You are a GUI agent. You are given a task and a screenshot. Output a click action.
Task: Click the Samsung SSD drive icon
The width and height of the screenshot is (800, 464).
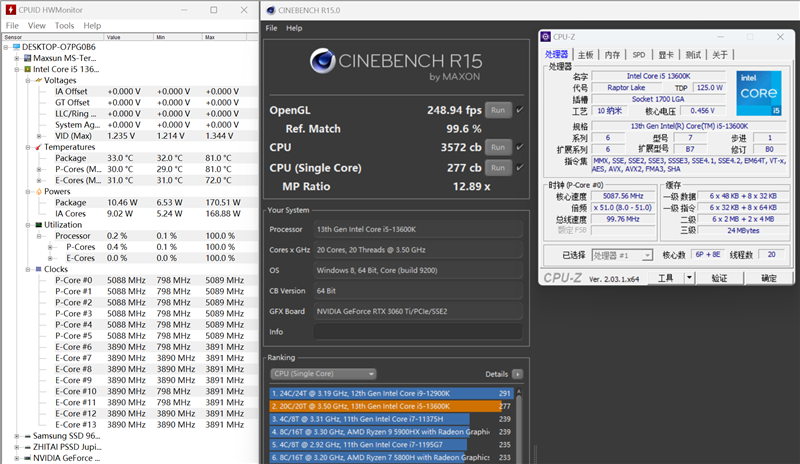28,436
